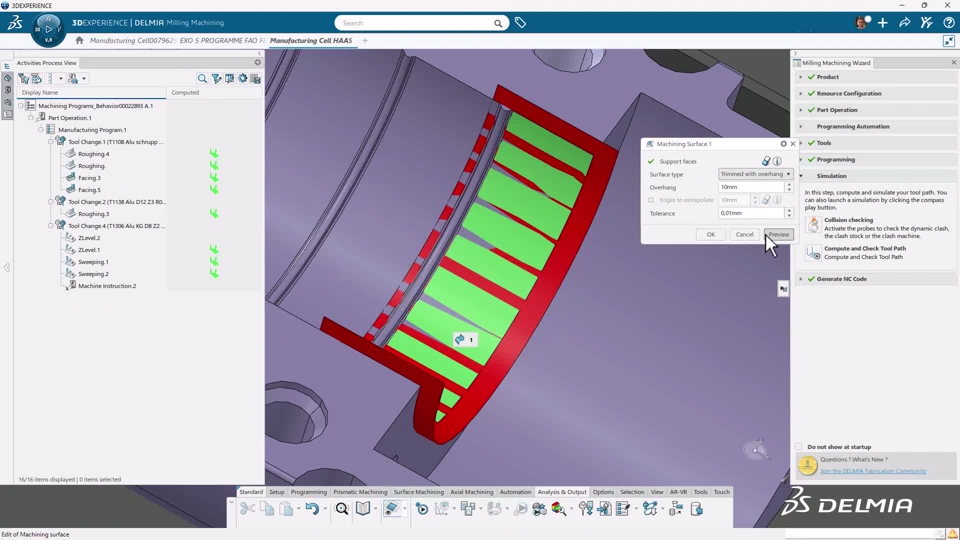Viewport: 960px width, 540px height.
Task: Click the Compute and Check Tool Path icon
Action: point(813,252)
